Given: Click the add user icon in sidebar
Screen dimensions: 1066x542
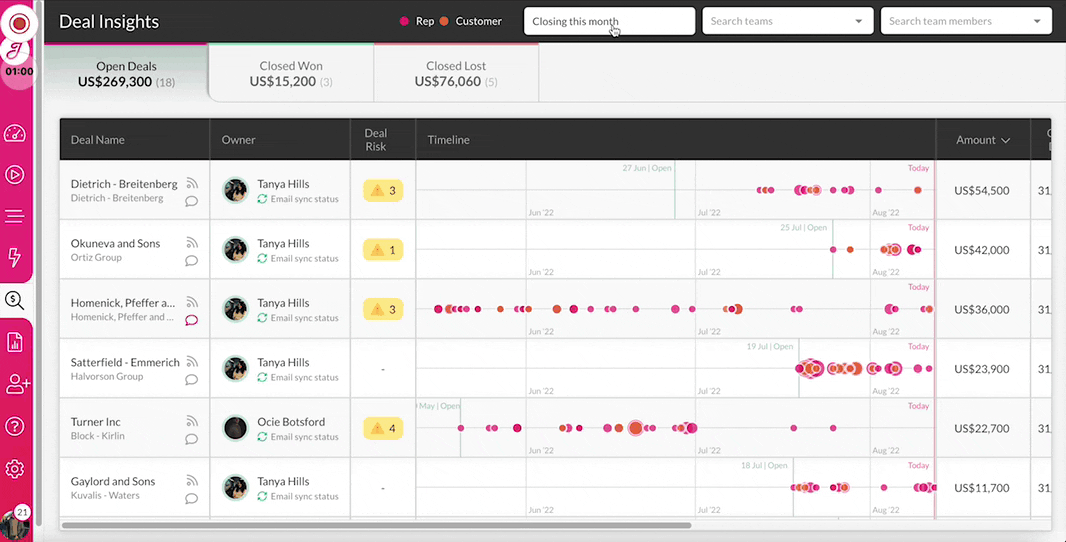Looking at the screenshot, I should click(x=17, y=384).
